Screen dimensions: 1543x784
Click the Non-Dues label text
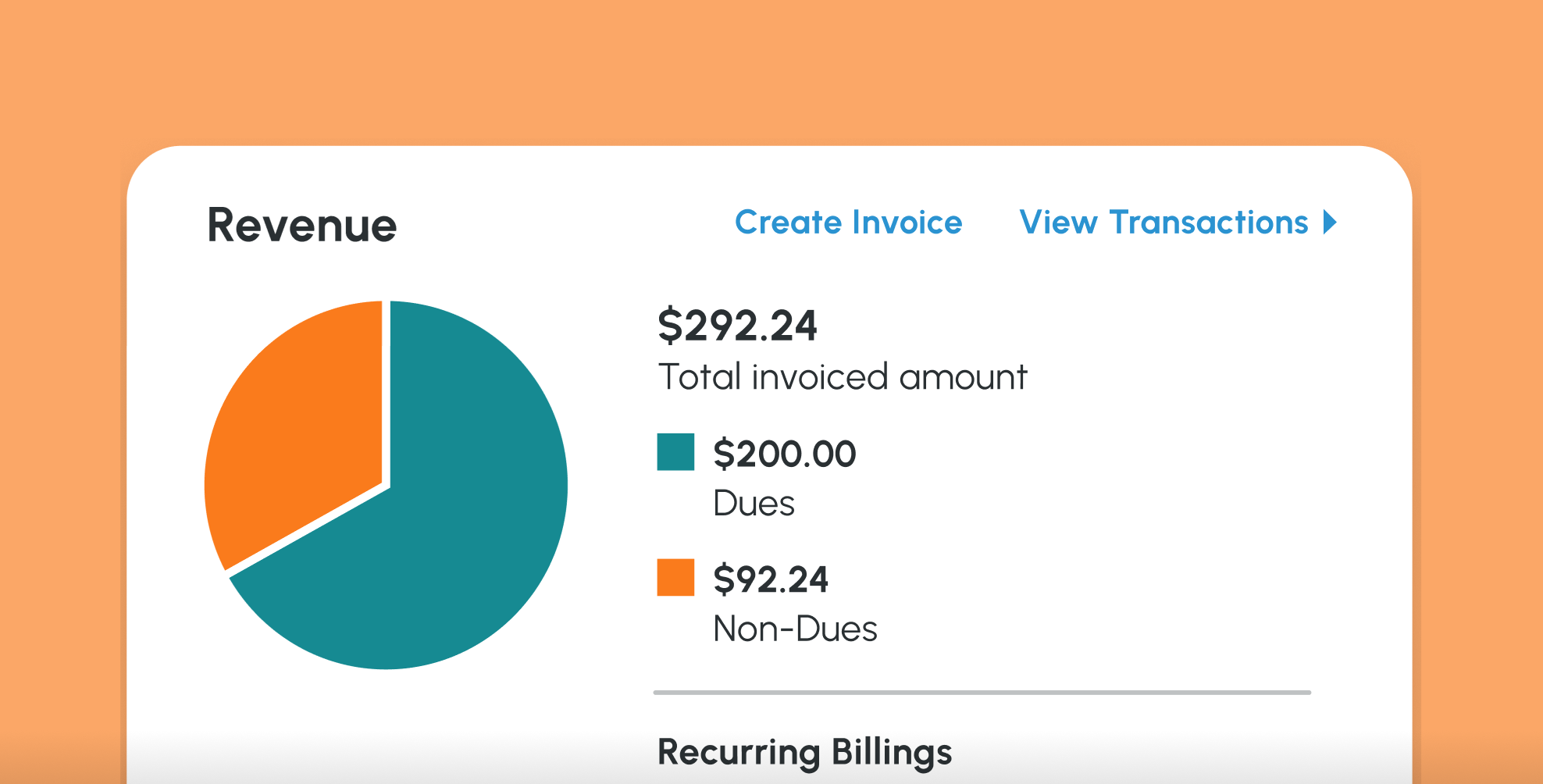pos(796,629)
